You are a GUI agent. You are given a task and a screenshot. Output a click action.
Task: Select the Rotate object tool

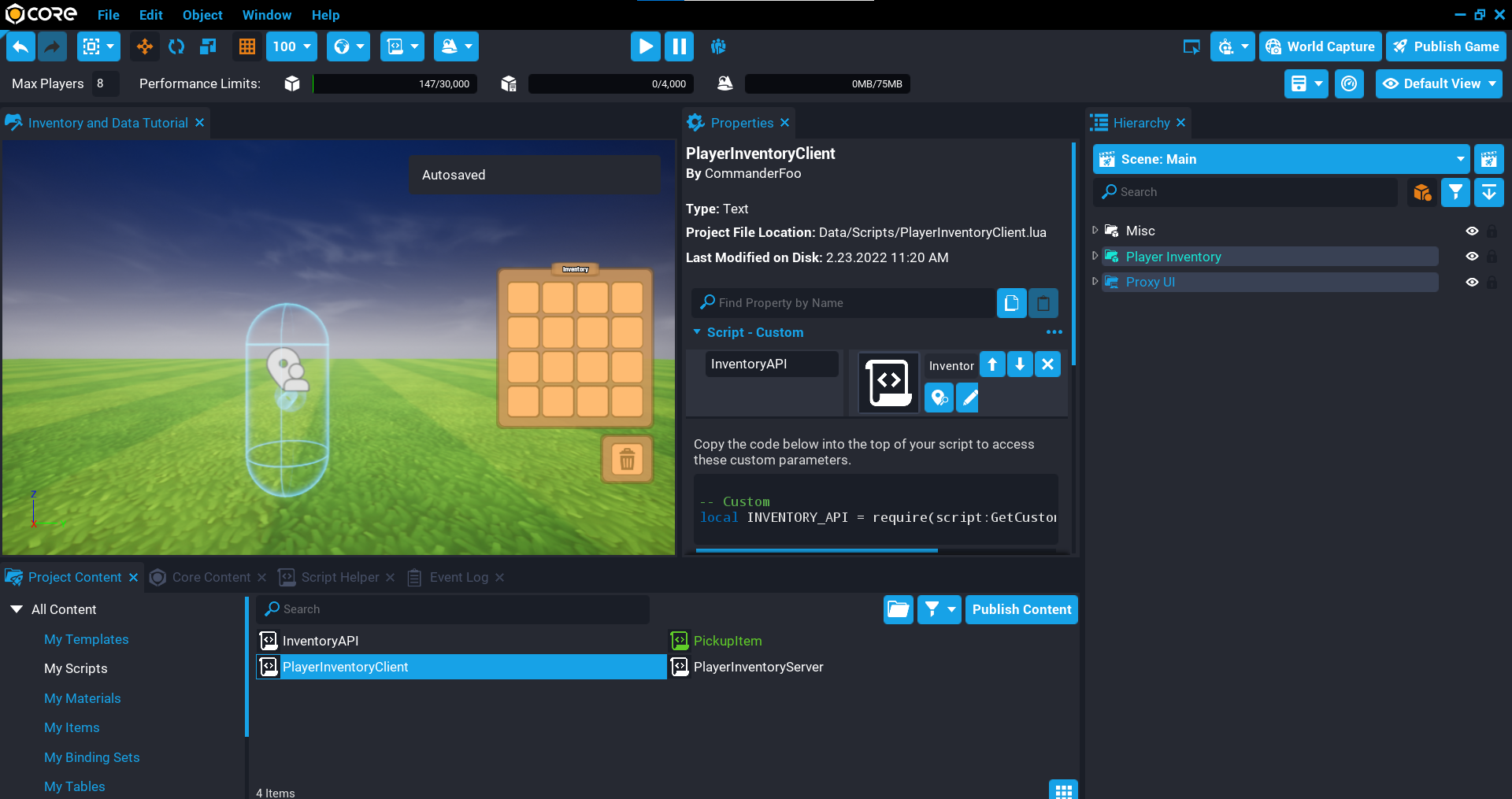[176, 46]
